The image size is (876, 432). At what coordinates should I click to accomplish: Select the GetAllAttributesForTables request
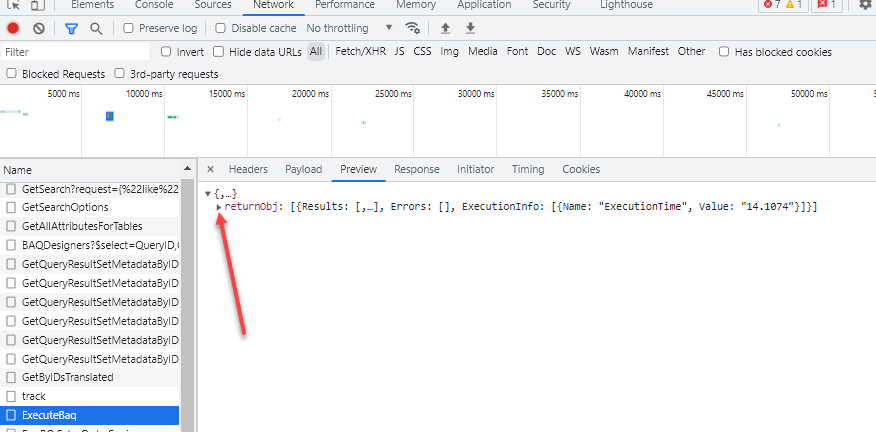[89, 226]
